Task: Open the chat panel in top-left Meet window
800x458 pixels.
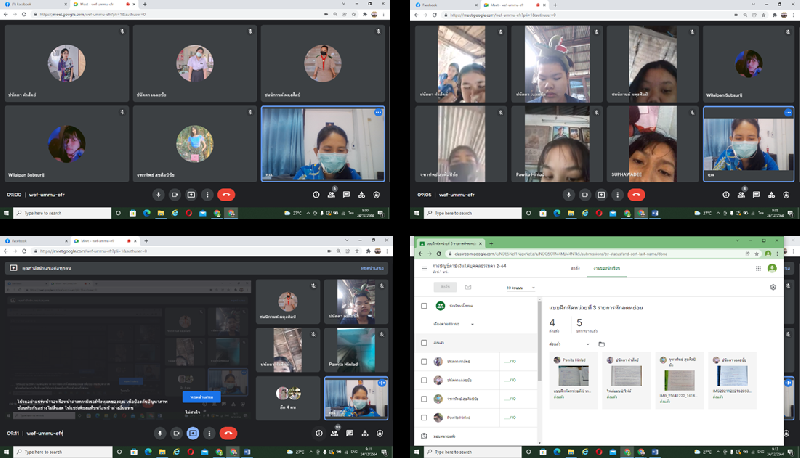Action: pos(346,195)
